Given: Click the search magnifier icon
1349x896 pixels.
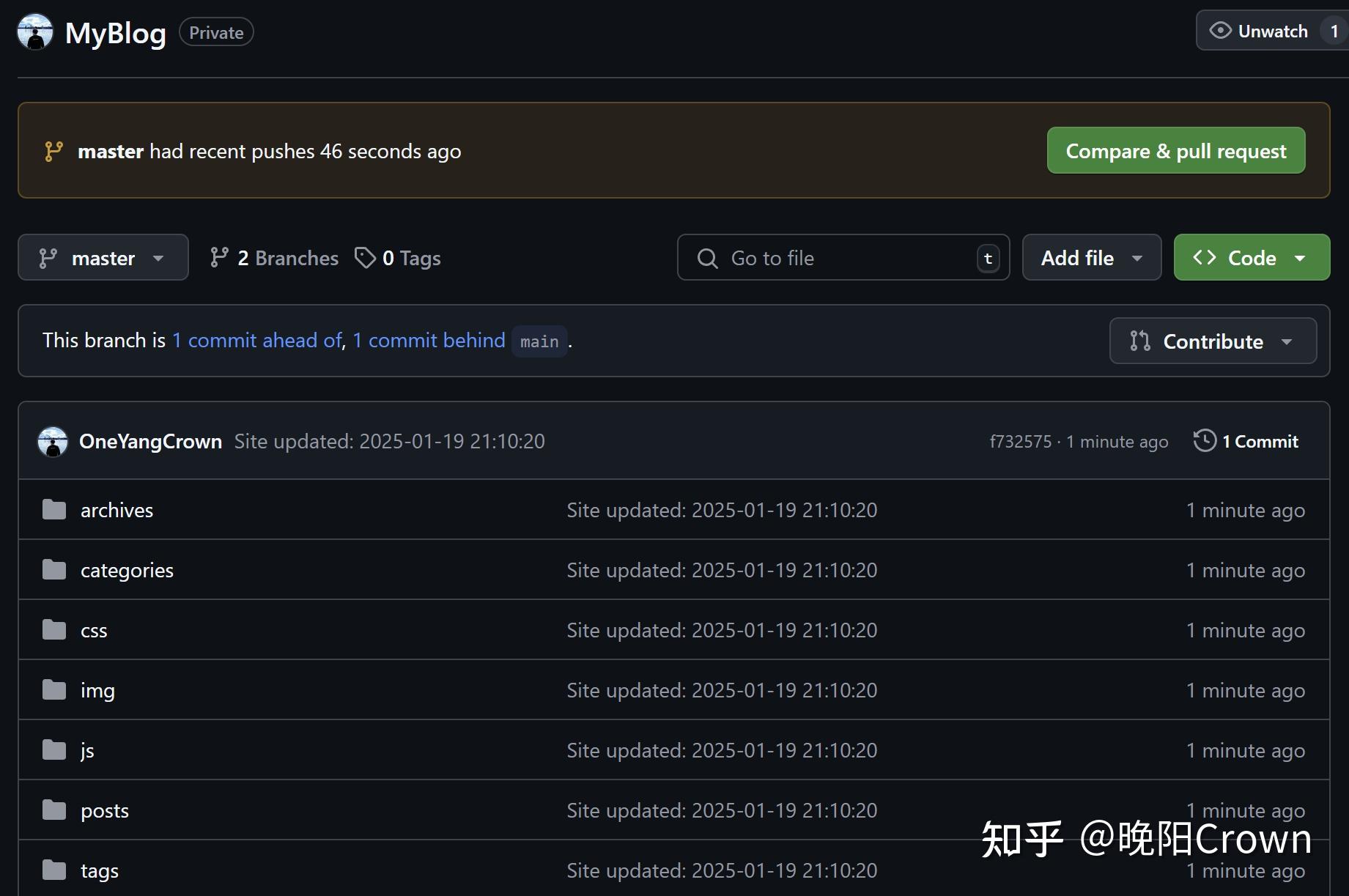Looking at the screenshot, I should click(707, 258).
